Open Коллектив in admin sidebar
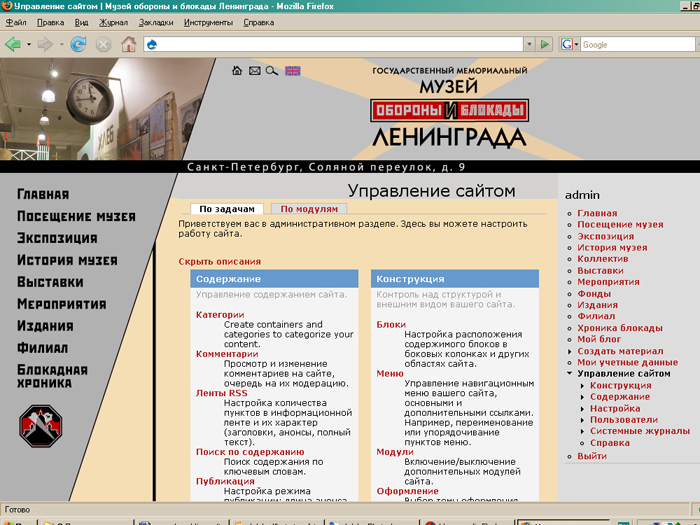700x525 pixels. tap(603, 259)
